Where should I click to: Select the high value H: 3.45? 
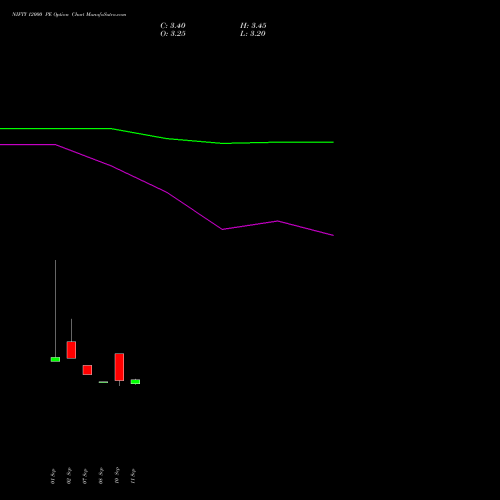click(x=253, y=26)
